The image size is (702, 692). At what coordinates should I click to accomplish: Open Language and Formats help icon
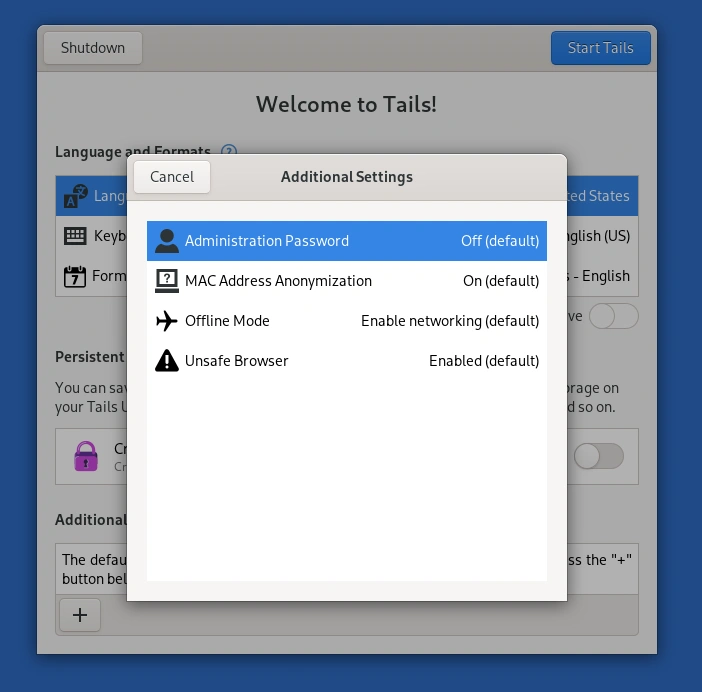point(229,150)
